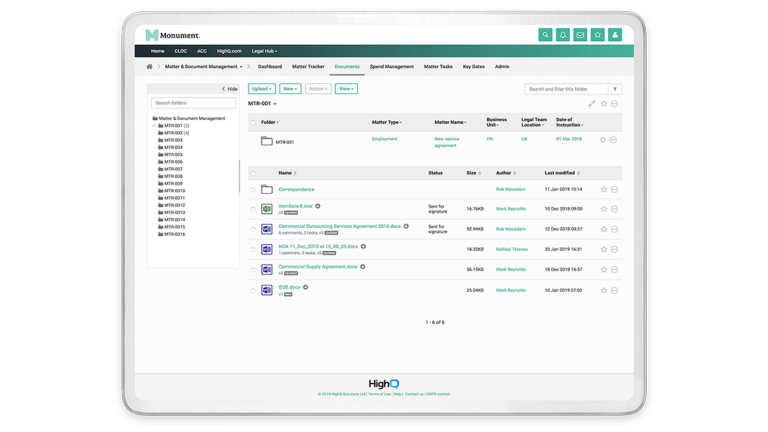Tick Commercial Outsourcing Services Agreement checkbox
The width and height of the screenshot is (768, 432).
pyautogui.click(x=253, y=230)
